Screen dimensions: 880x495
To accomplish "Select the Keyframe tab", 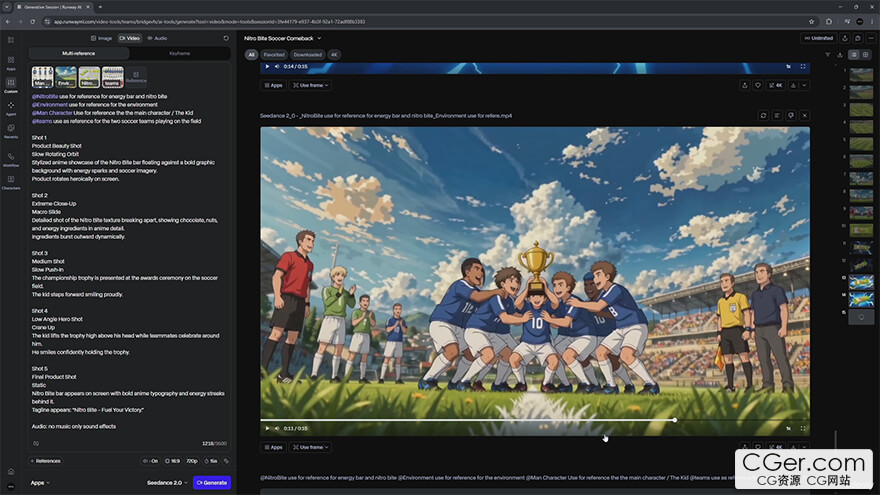I will [180, 53].
